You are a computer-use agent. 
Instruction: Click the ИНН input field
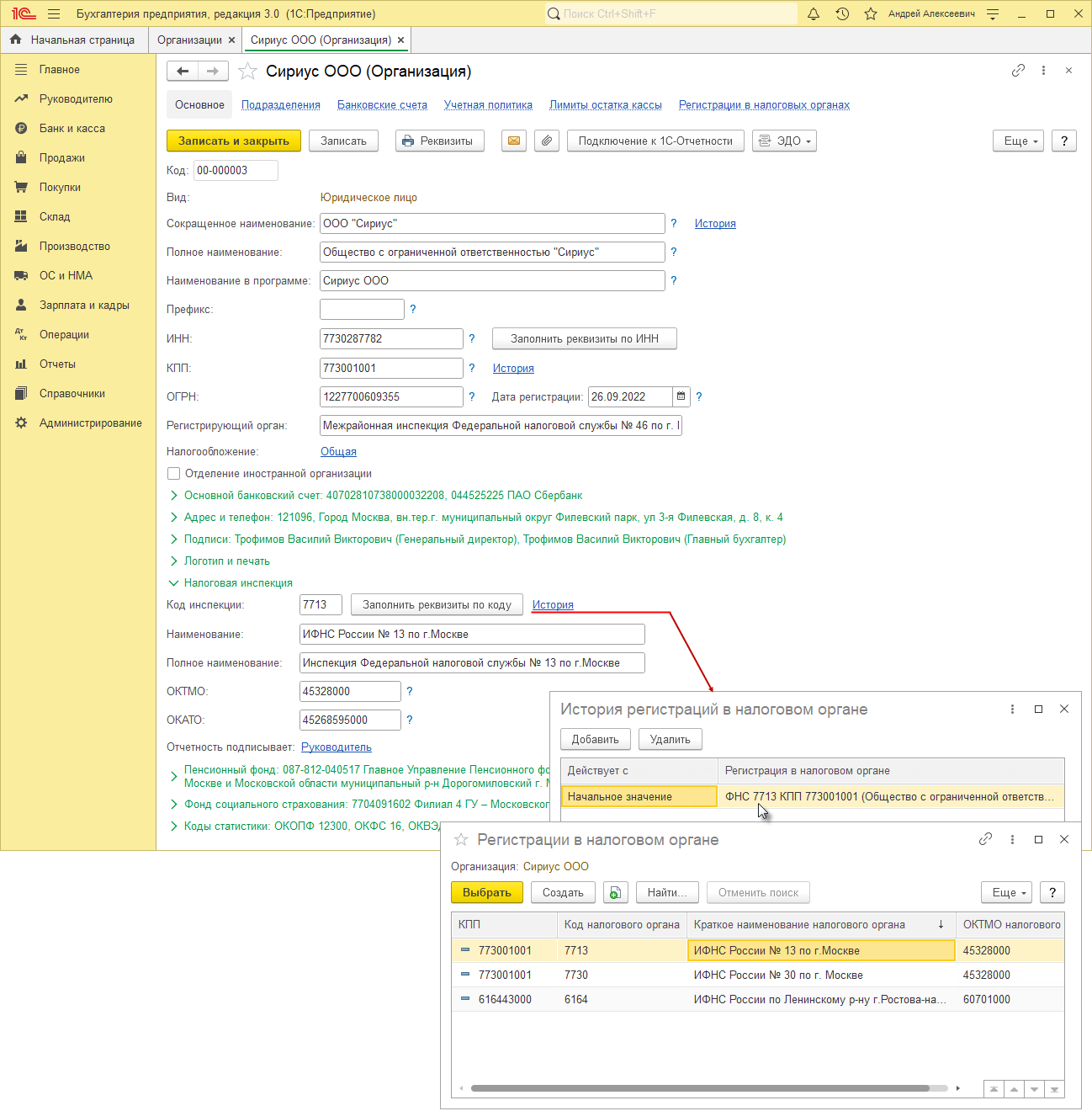click(391, 339)
